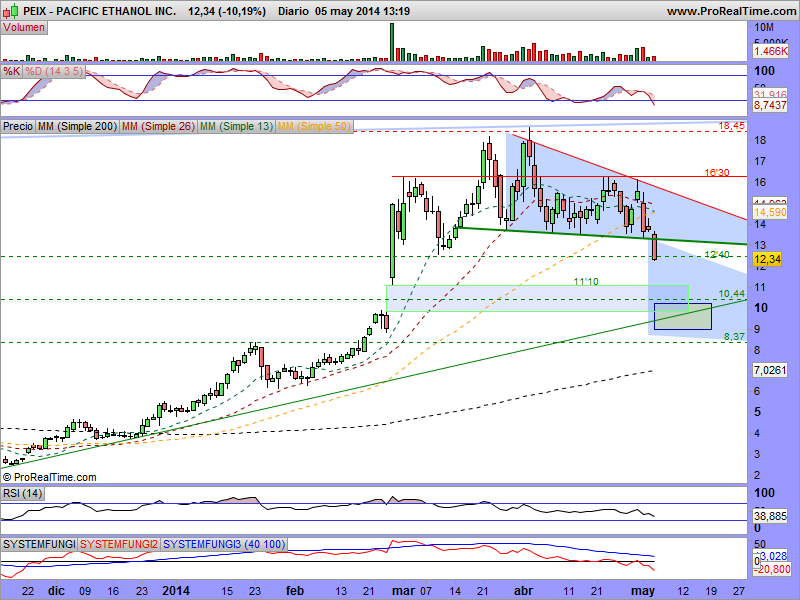Click the 11'10 support zone label

pos(586,281)
